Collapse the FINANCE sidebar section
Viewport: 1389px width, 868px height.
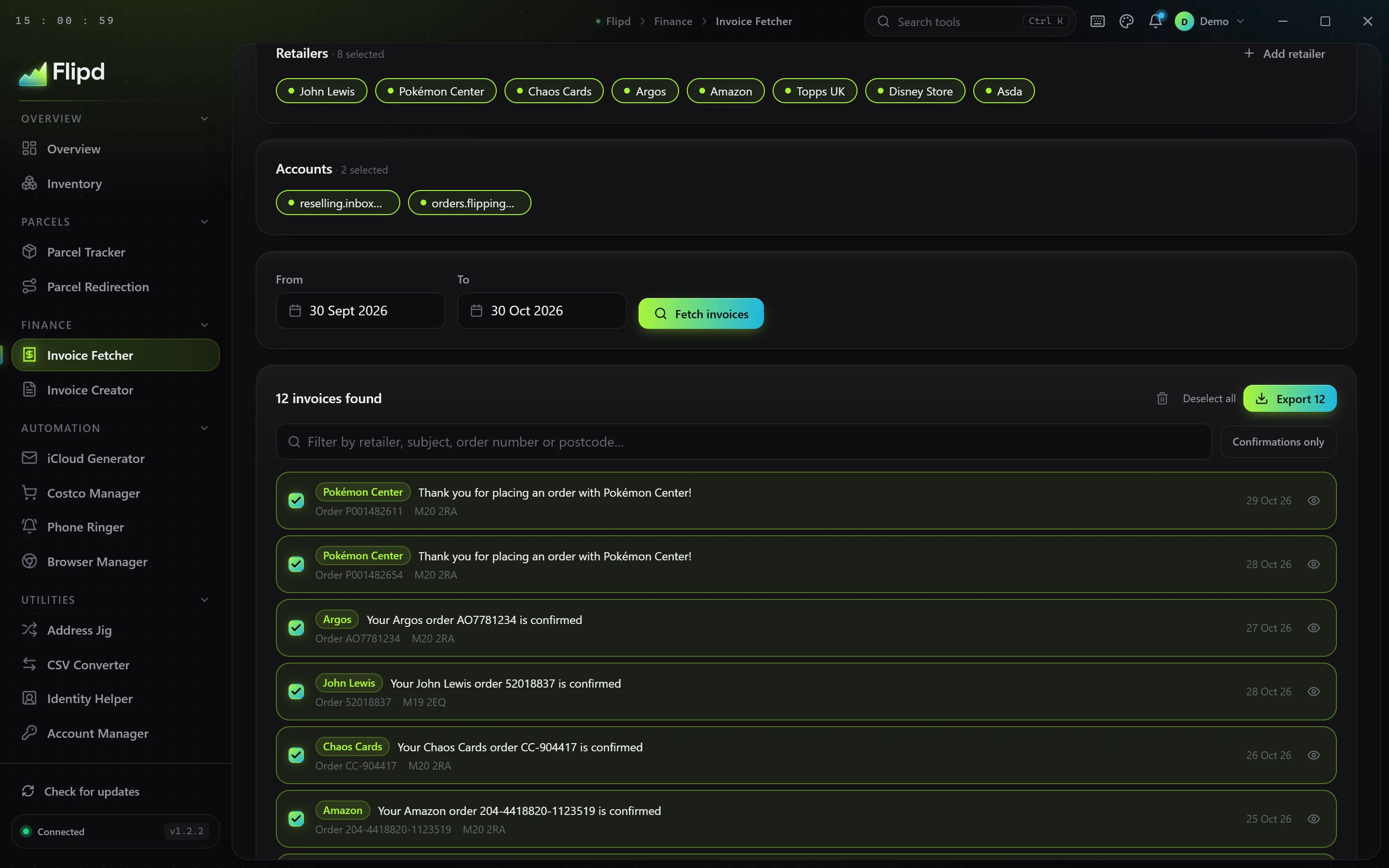point(204,325)
